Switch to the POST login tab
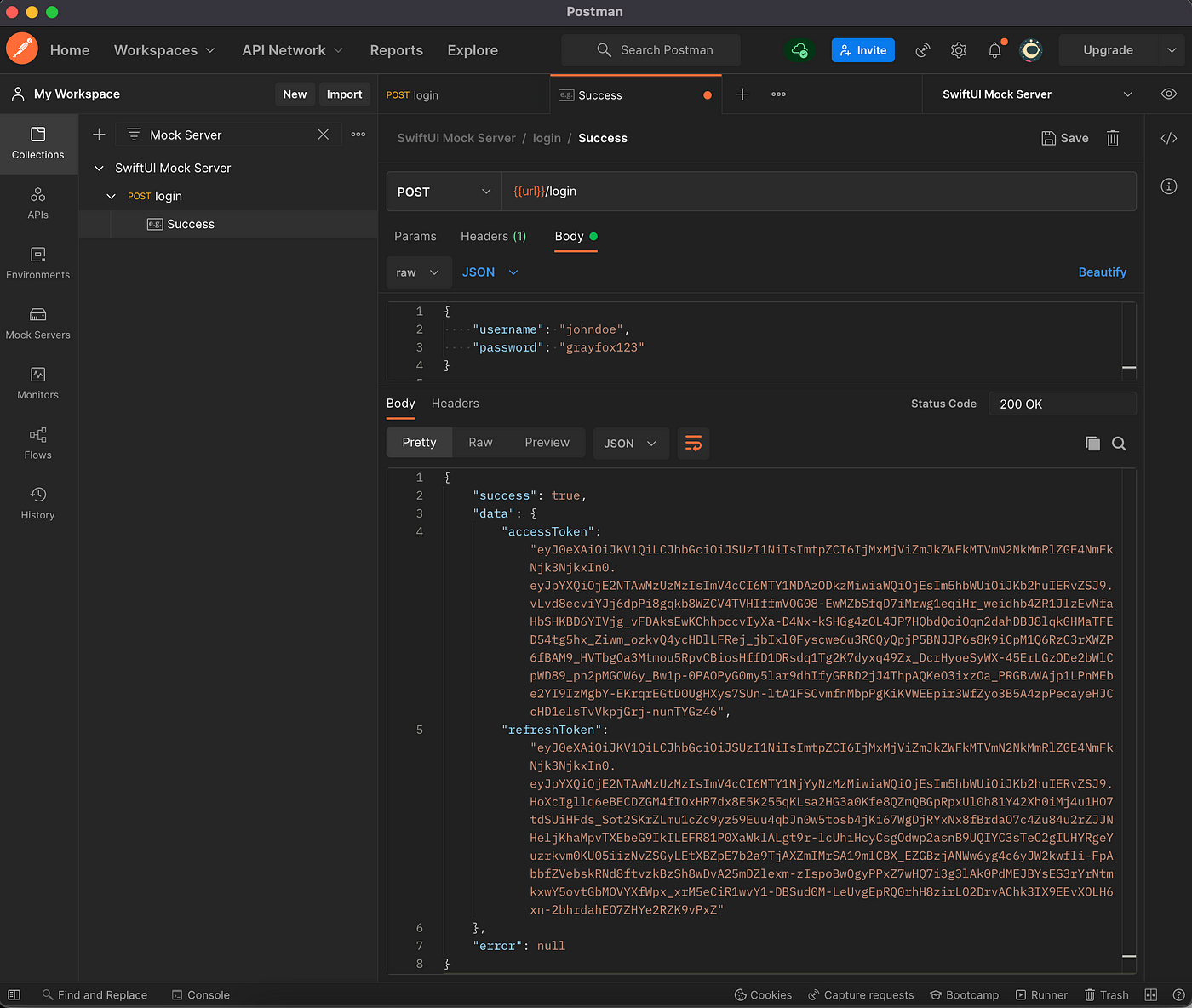Screen dimensions: 1192x1008 464,94
